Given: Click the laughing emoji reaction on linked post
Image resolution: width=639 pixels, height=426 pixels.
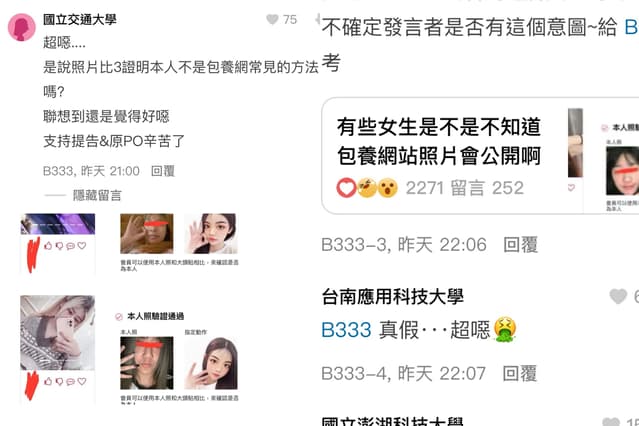Looking at the screenshot, I should [367, 188].
